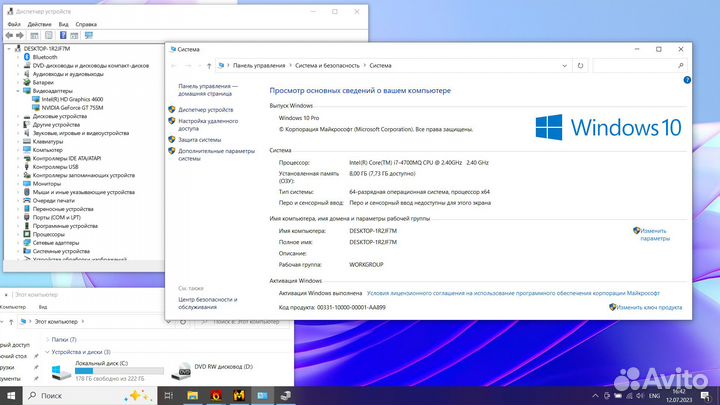
Task: Open Дополнительные параметры системы link
Action: [216, 155]
